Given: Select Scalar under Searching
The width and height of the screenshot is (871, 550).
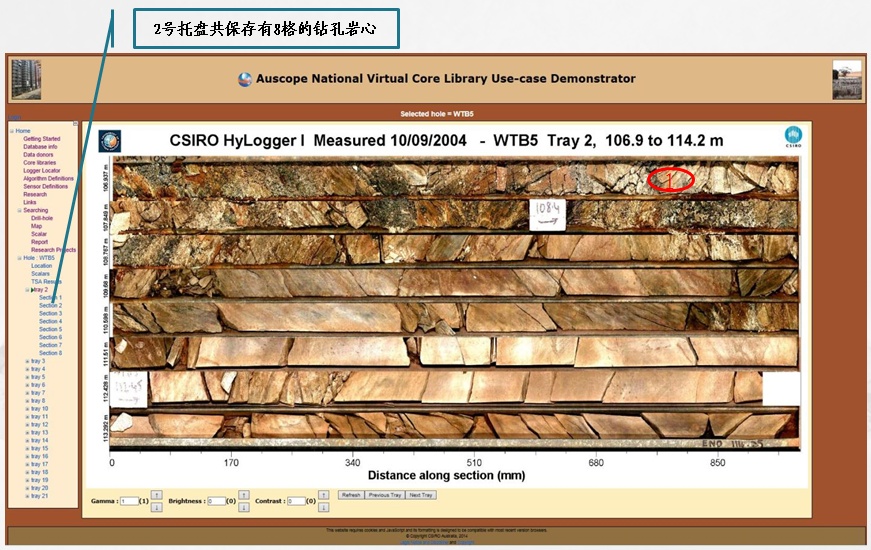Looking at the screenshot, I should point(39,234).
